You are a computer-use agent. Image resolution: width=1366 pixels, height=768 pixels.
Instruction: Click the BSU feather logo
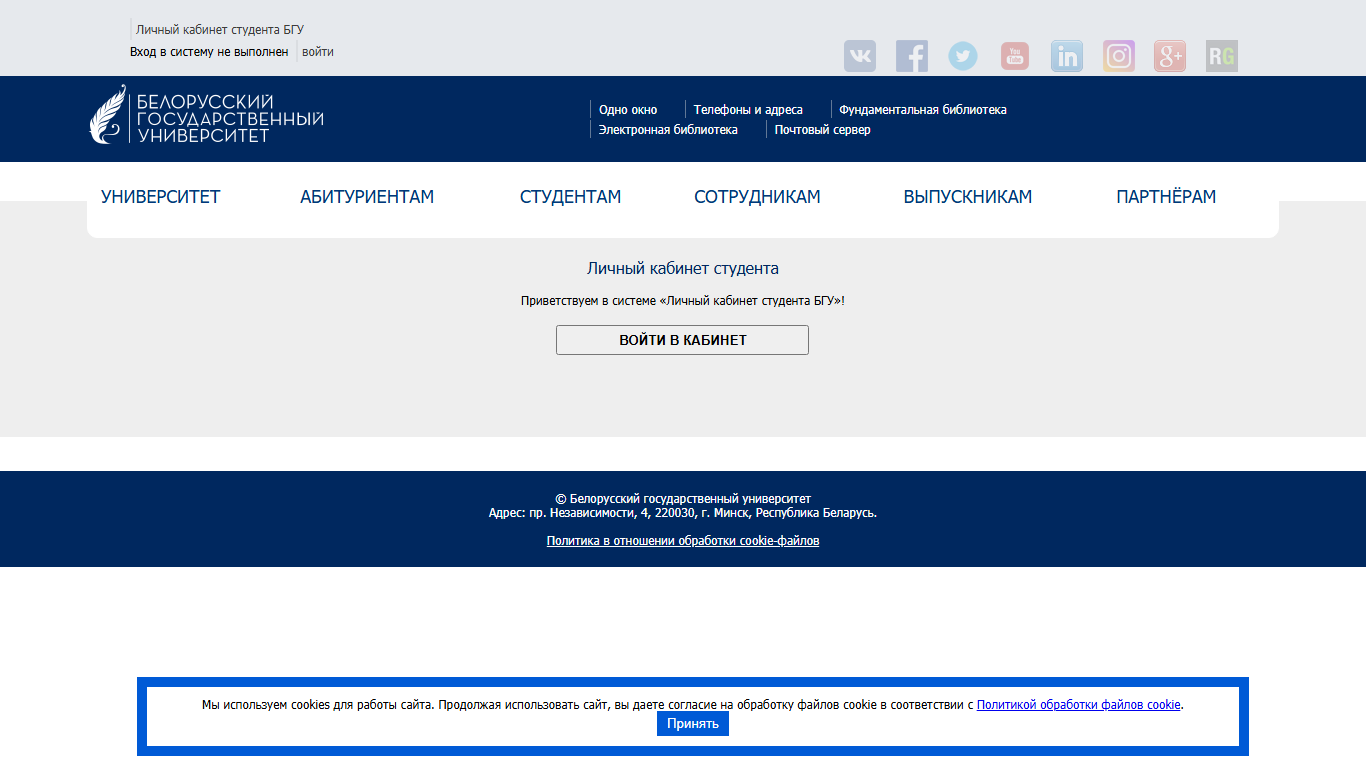(x=207, y=115)
